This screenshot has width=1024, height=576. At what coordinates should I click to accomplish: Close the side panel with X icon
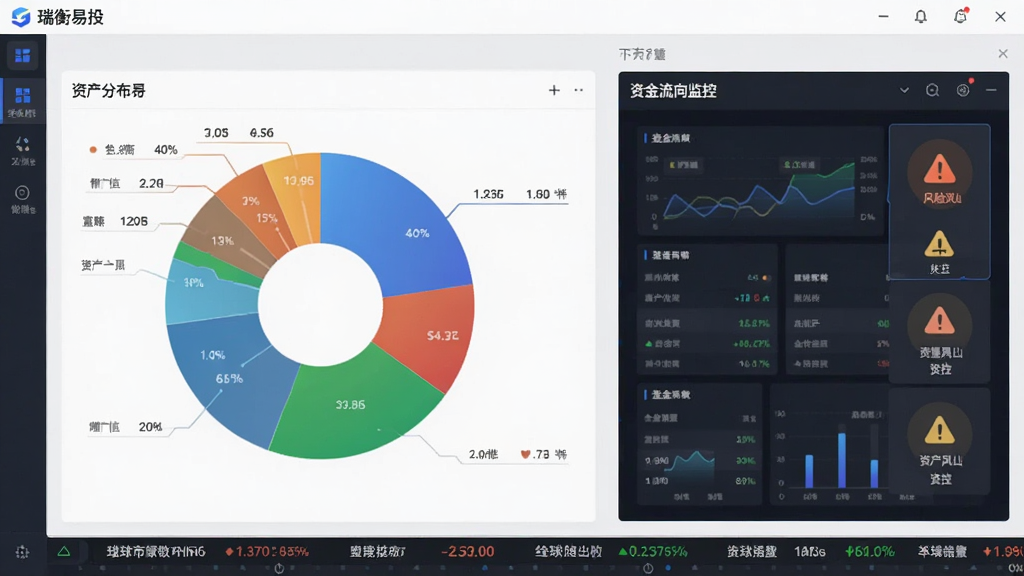(x=1003, y=54)
